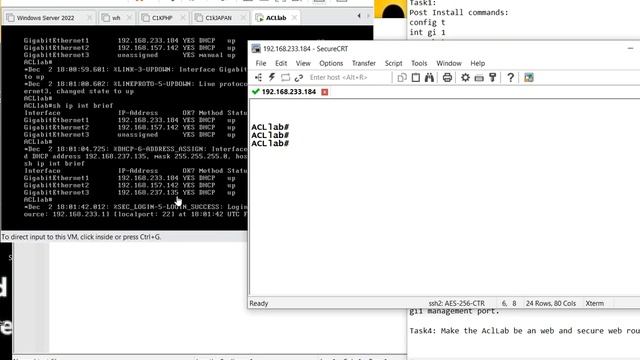The image size is (640, 360).
Task: Switch to the Windows Server 2022 VM tab
Action: pos(45,18)
